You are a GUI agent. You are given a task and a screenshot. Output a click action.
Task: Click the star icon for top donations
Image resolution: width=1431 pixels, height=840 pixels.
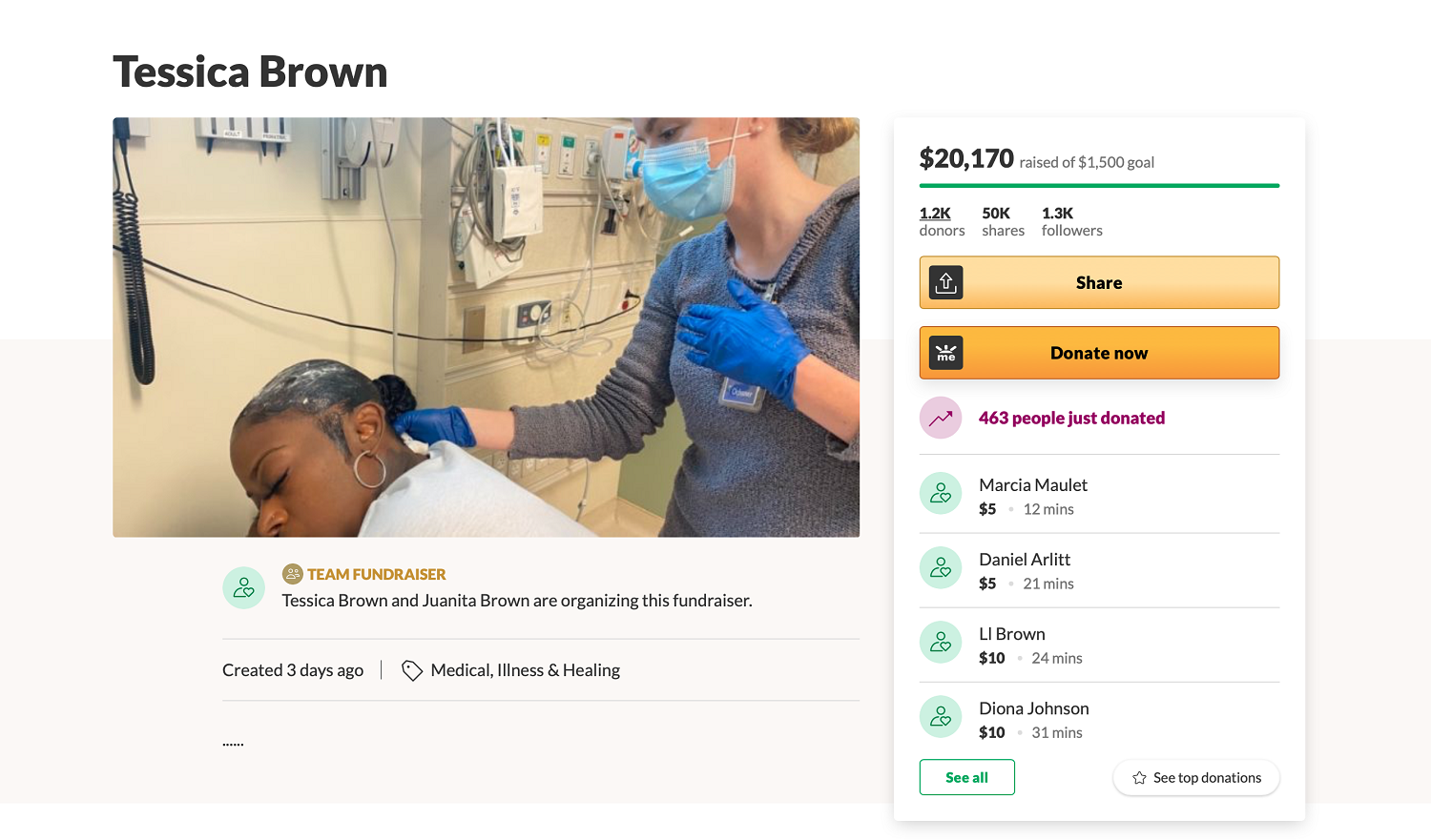point(1139,778)
